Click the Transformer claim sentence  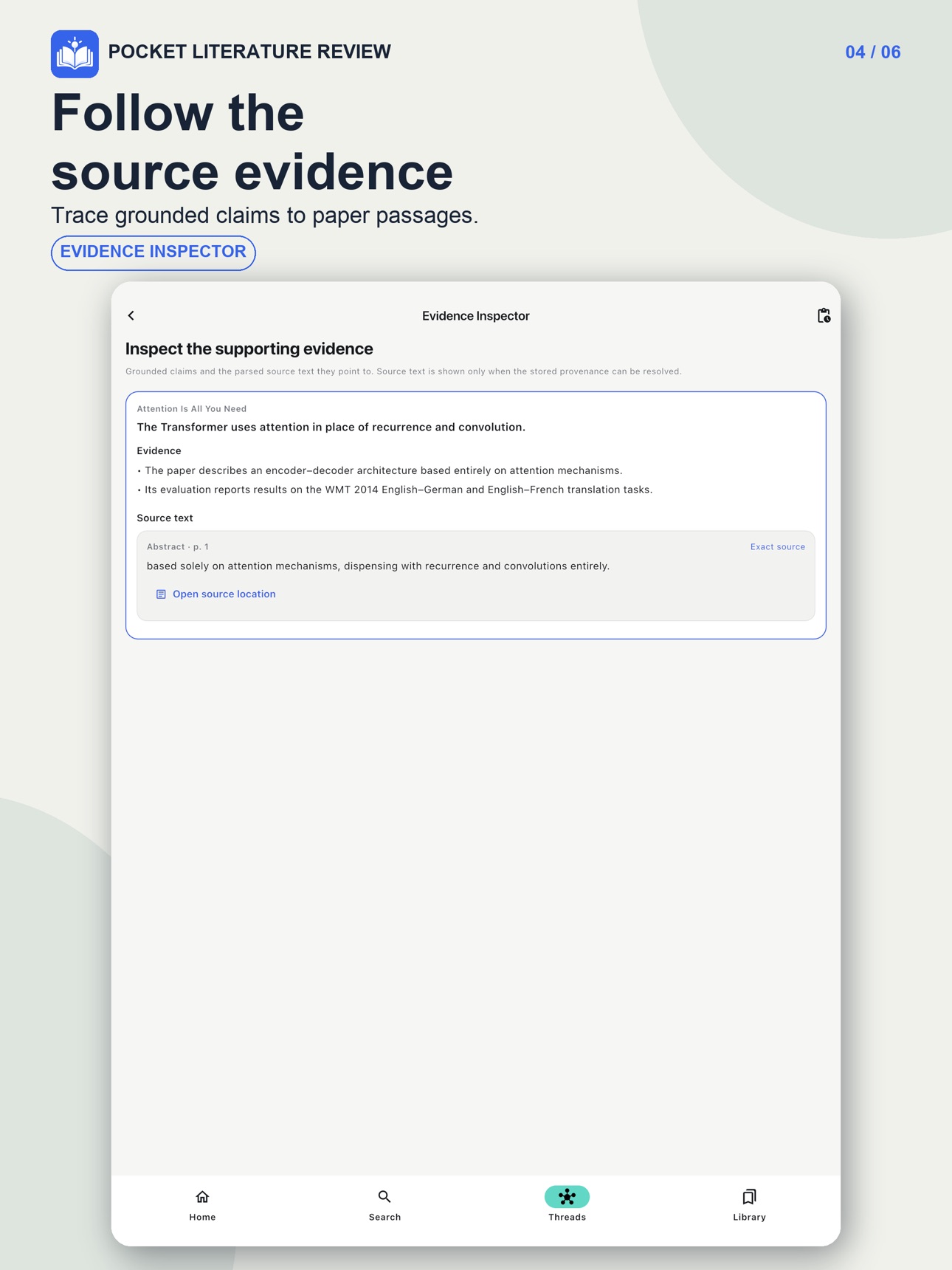(x=331, y=427)
